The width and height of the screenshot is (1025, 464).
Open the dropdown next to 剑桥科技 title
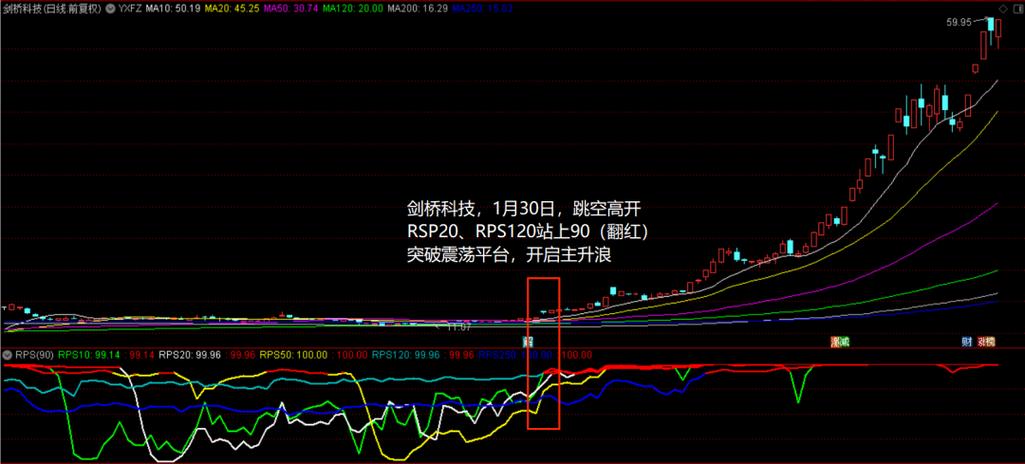(108, 9)
